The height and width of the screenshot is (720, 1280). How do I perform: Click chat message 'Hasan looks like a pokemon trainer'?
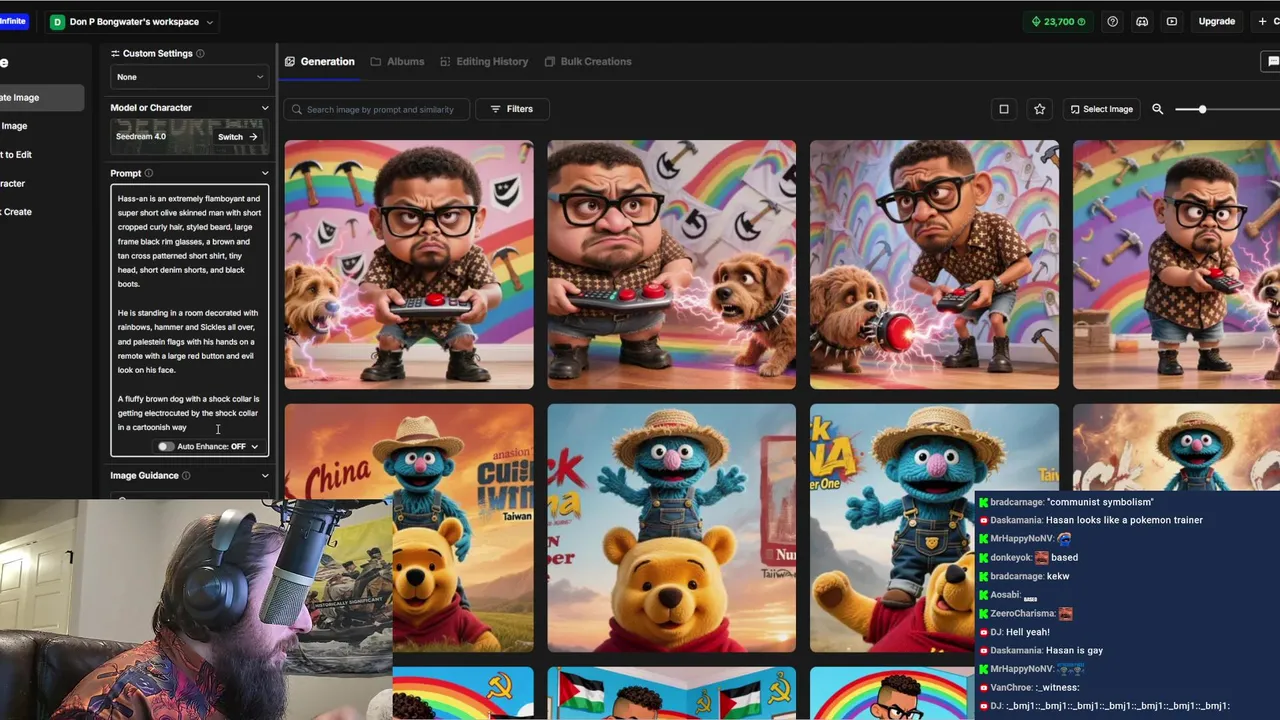click(x=1124, y=520)
